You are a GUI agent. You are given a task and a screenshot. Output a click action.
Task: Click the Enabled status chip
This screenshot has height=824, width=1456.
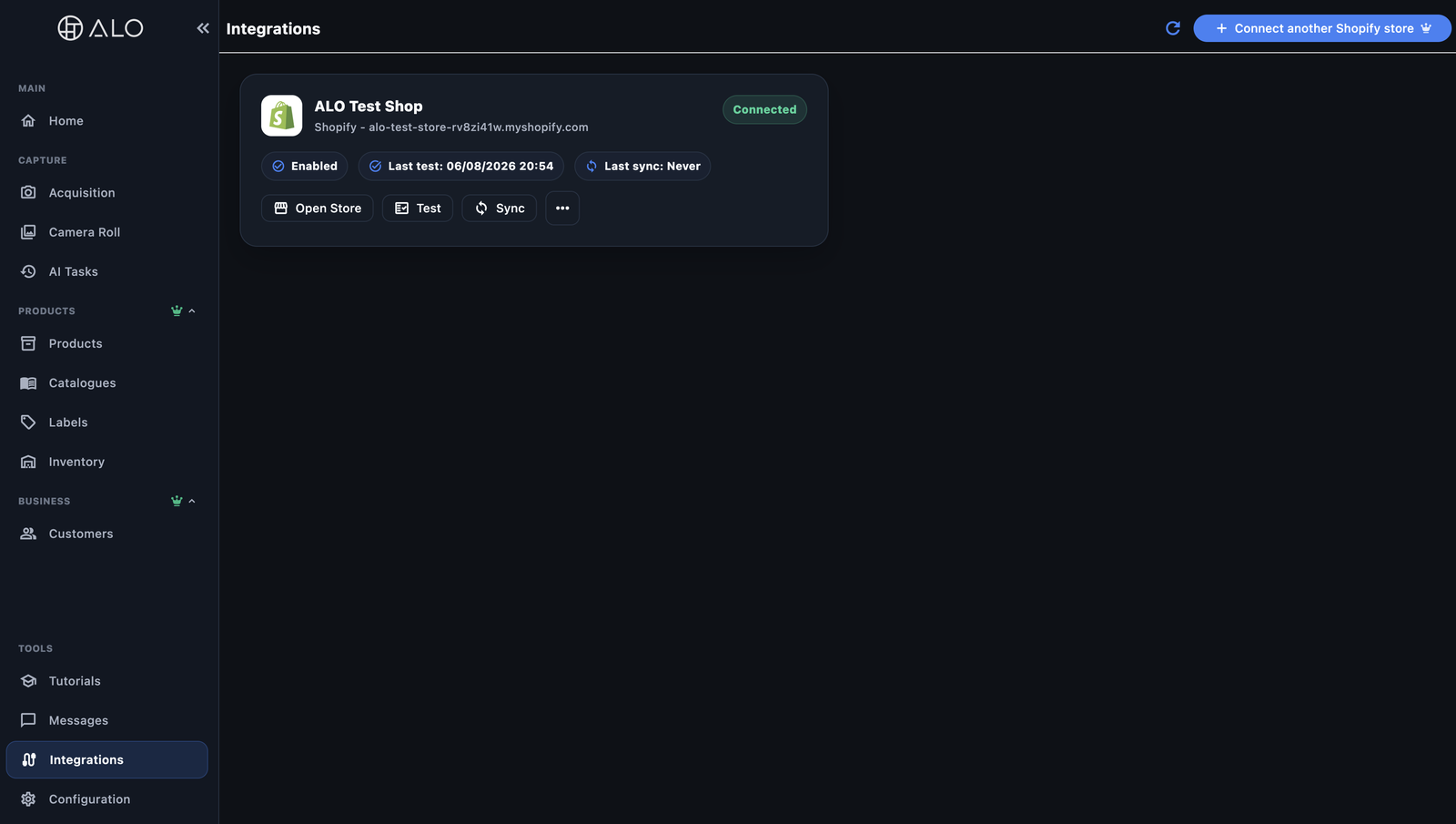[305, 166]
